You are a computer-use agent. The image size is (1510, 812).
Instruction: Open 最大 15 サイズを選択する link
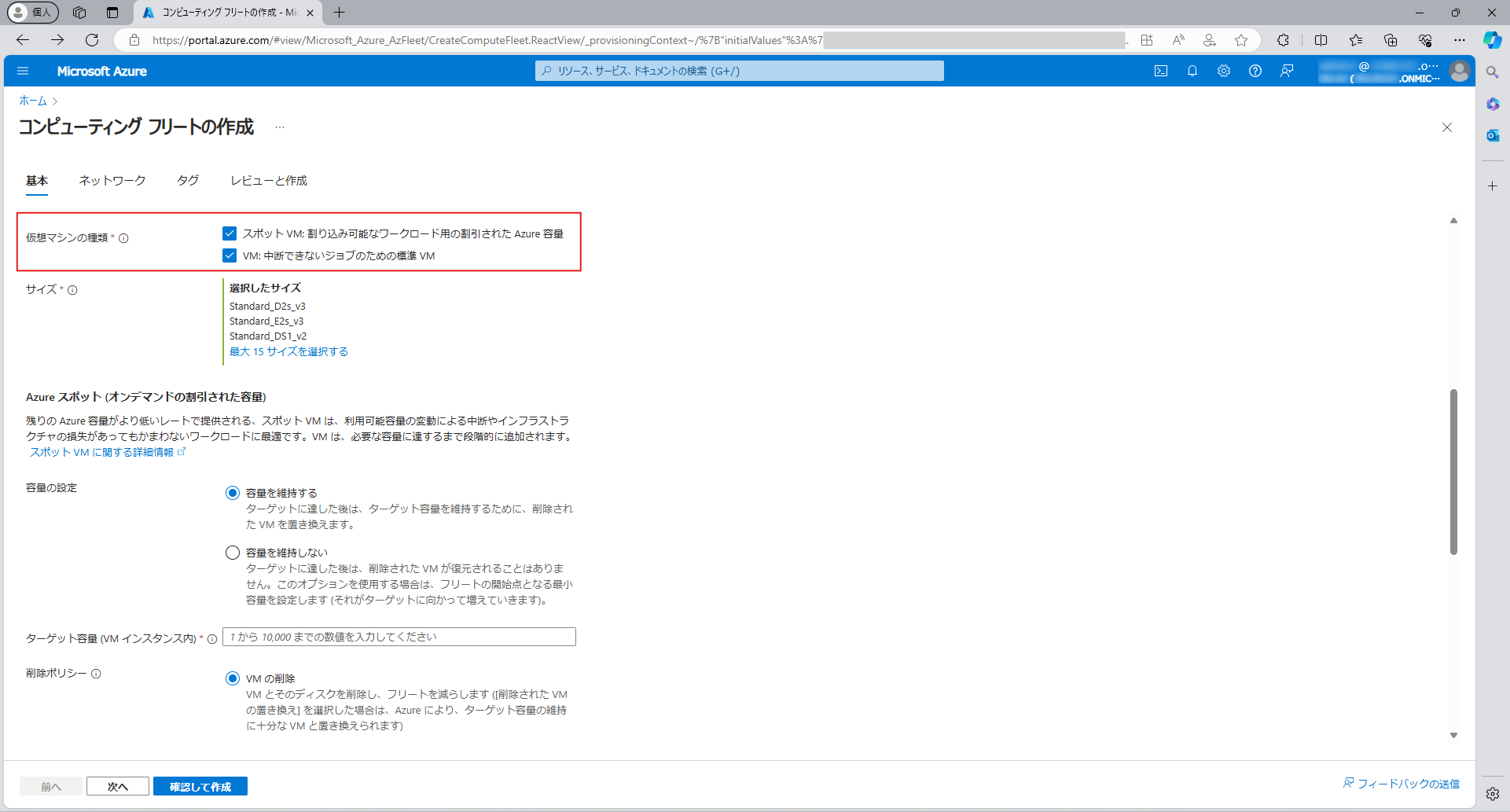click(x=288, y=351)
